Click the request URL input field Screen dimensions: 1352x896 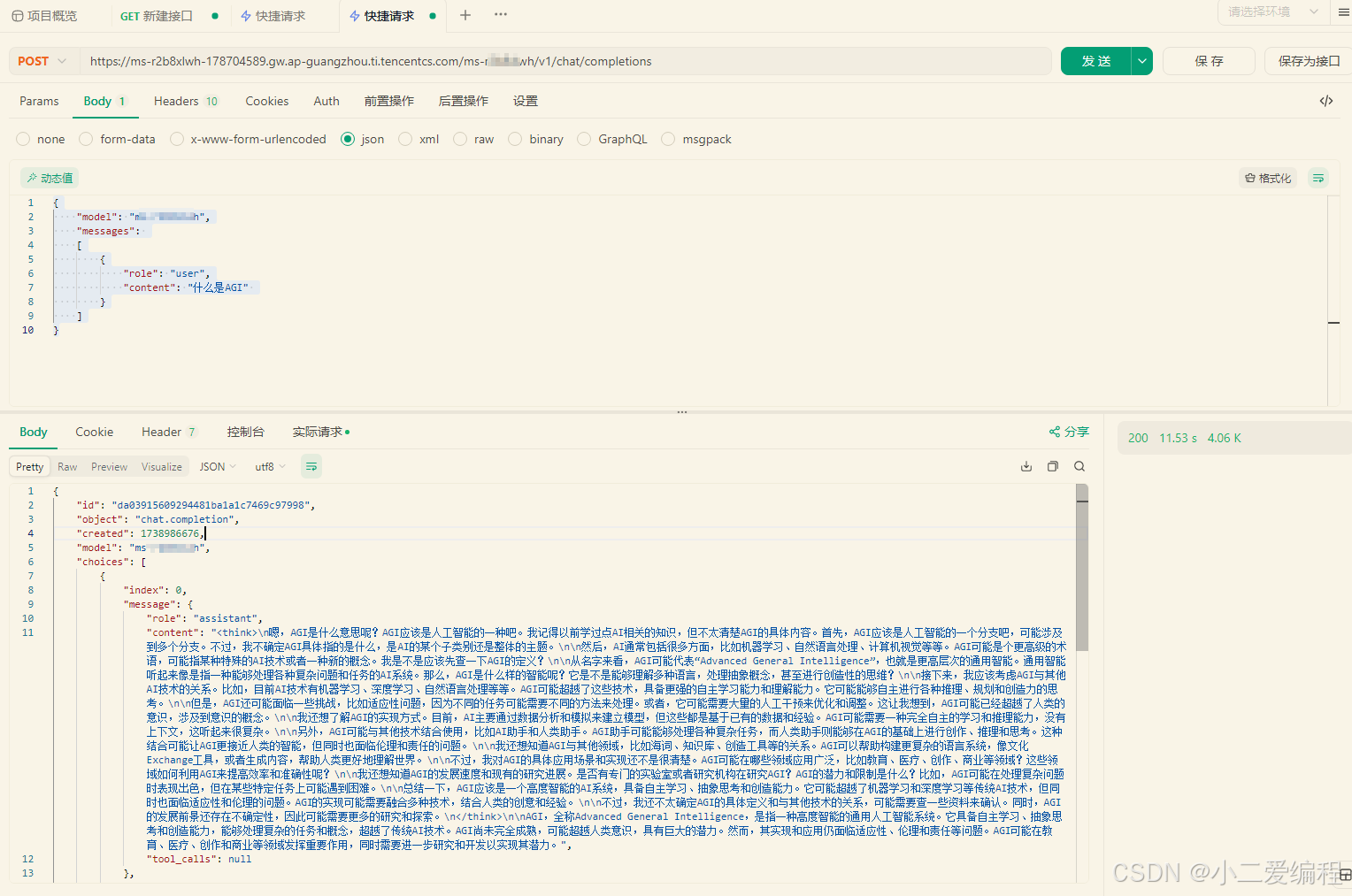pos(565,61)
